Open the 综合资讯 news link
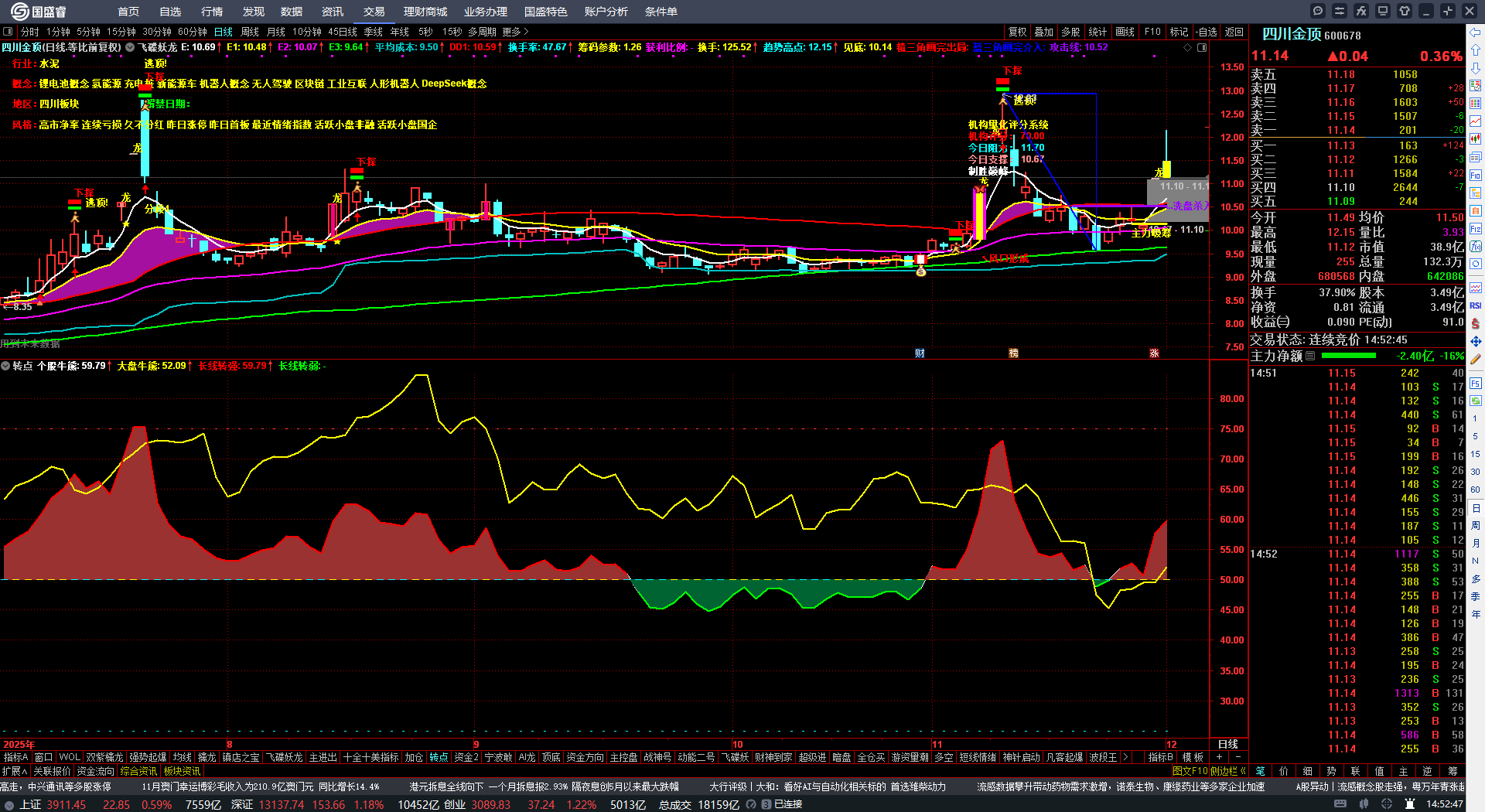 coord(138,771)
